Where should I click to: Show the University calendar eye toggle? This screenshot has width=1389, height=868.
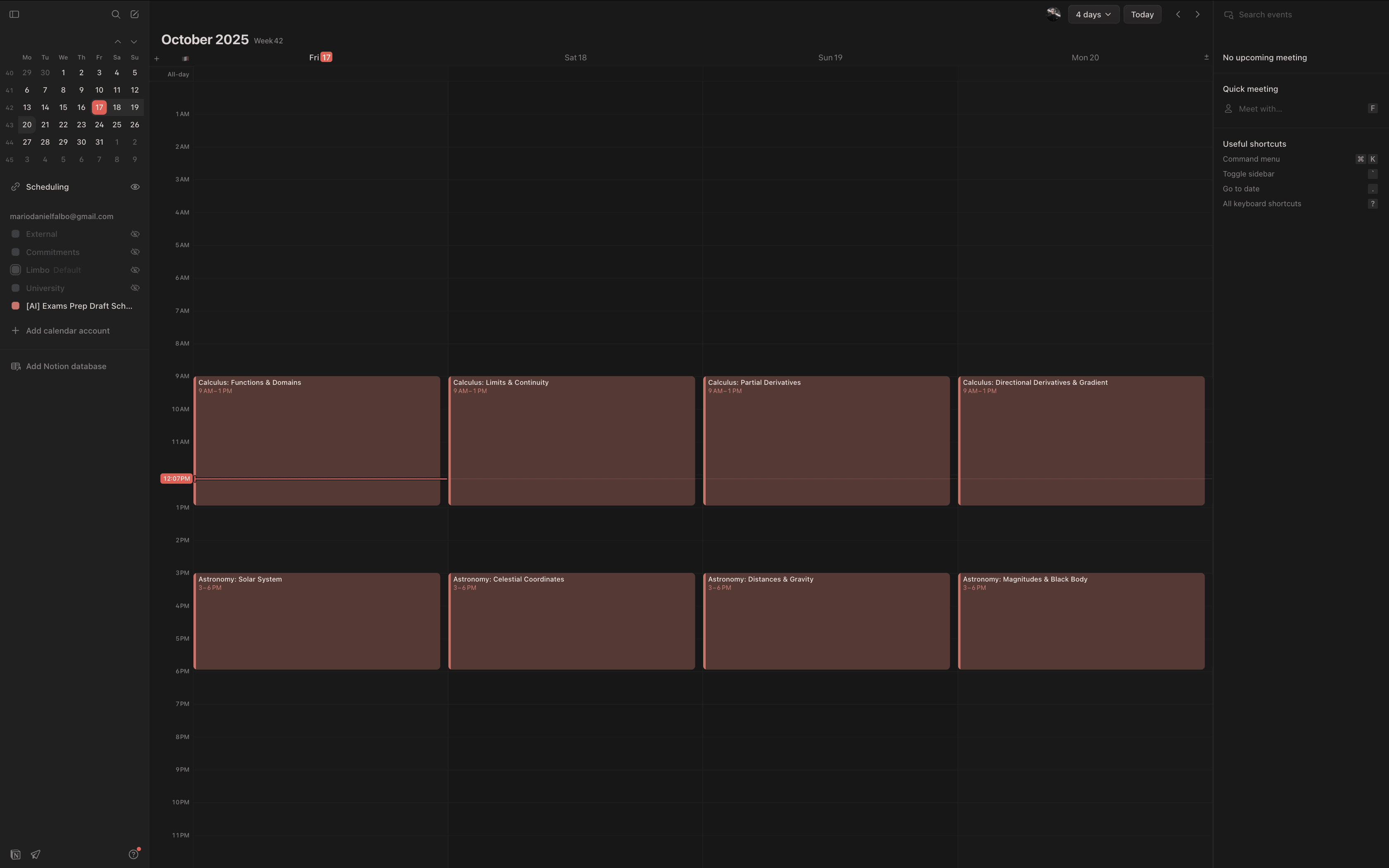point(135,288)
